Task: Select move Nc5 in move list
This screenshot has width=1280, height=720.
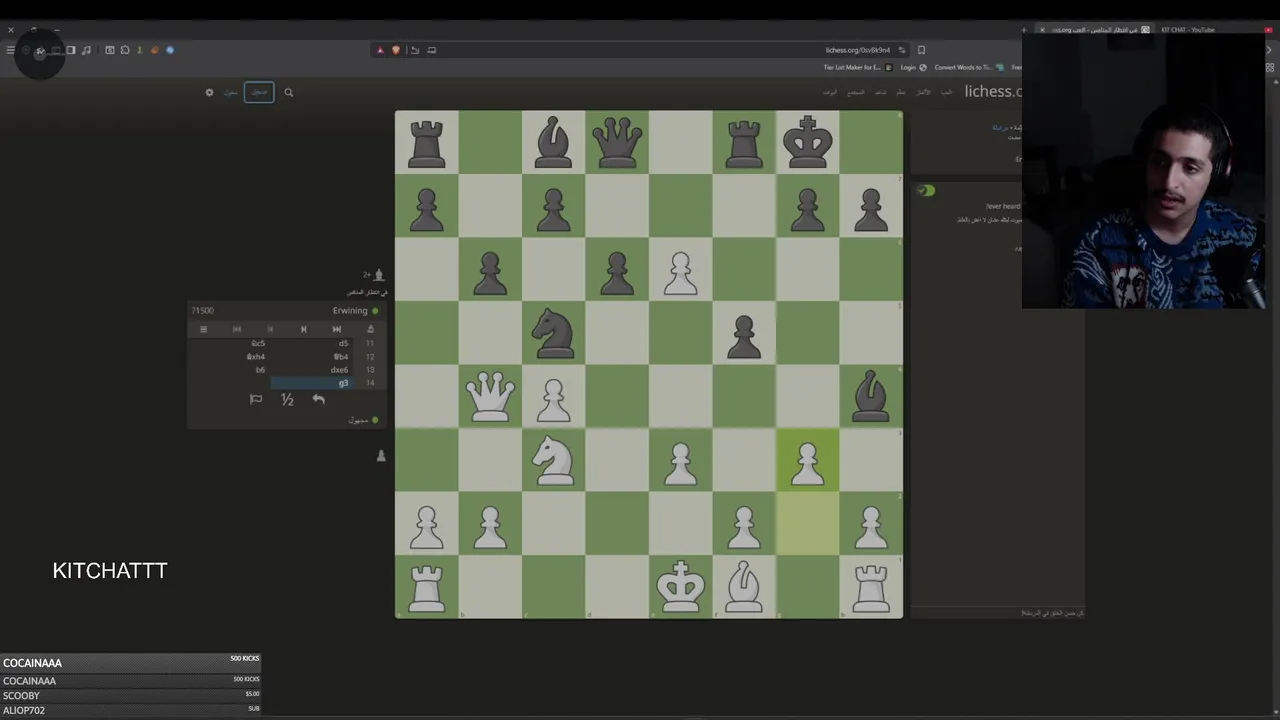Action: point(258,343)
